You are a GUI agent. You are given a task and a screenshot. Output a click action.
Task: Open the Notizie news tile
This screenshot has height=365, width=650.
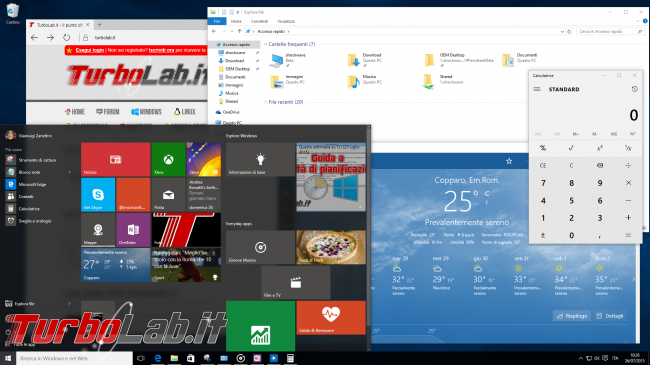click(116, 160)
